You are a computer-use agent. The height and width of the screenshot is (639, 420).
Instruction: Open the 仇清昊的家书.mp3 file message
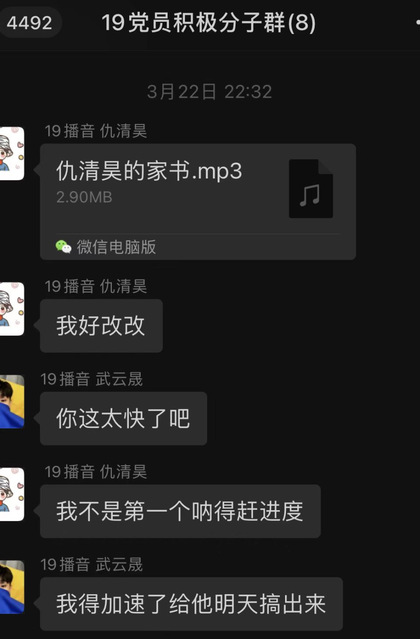pos(198,202)
